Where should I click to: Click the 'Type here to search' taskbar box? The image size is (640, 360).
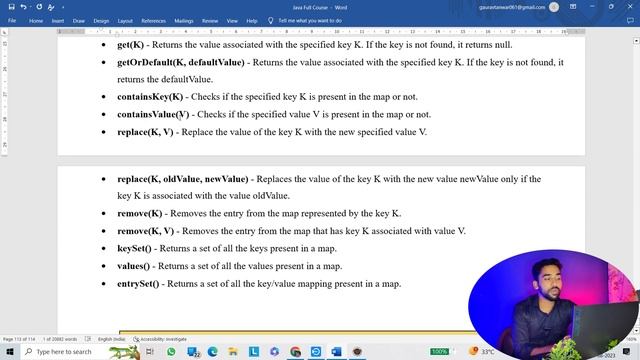tap(80, 351)
